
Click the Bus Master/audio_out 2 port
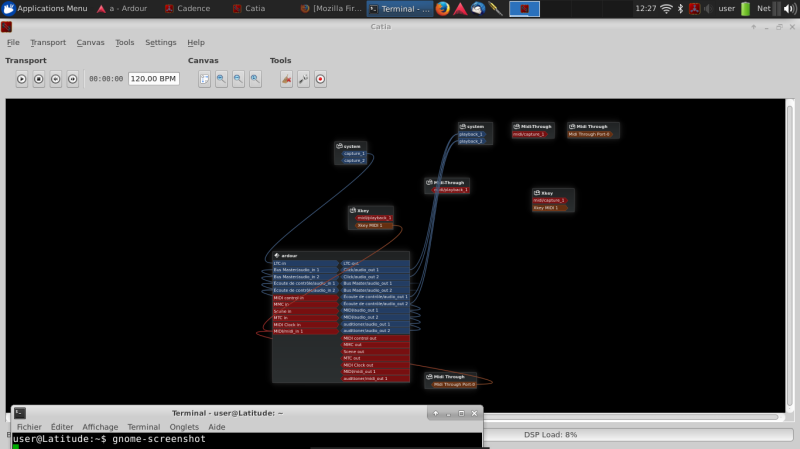[x=375, y=290]
